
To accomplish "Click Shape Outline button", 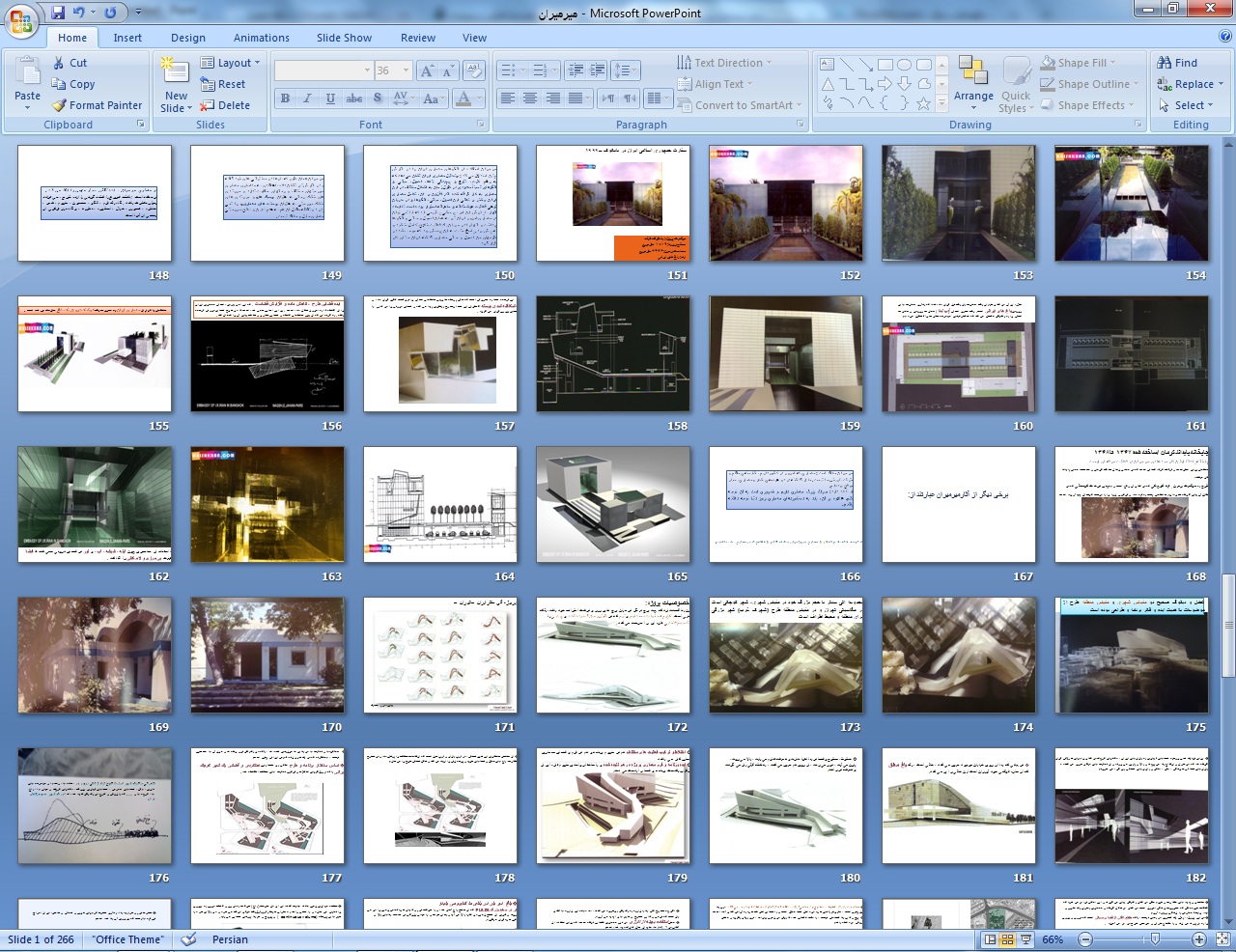I will (x=1089, y=84).
